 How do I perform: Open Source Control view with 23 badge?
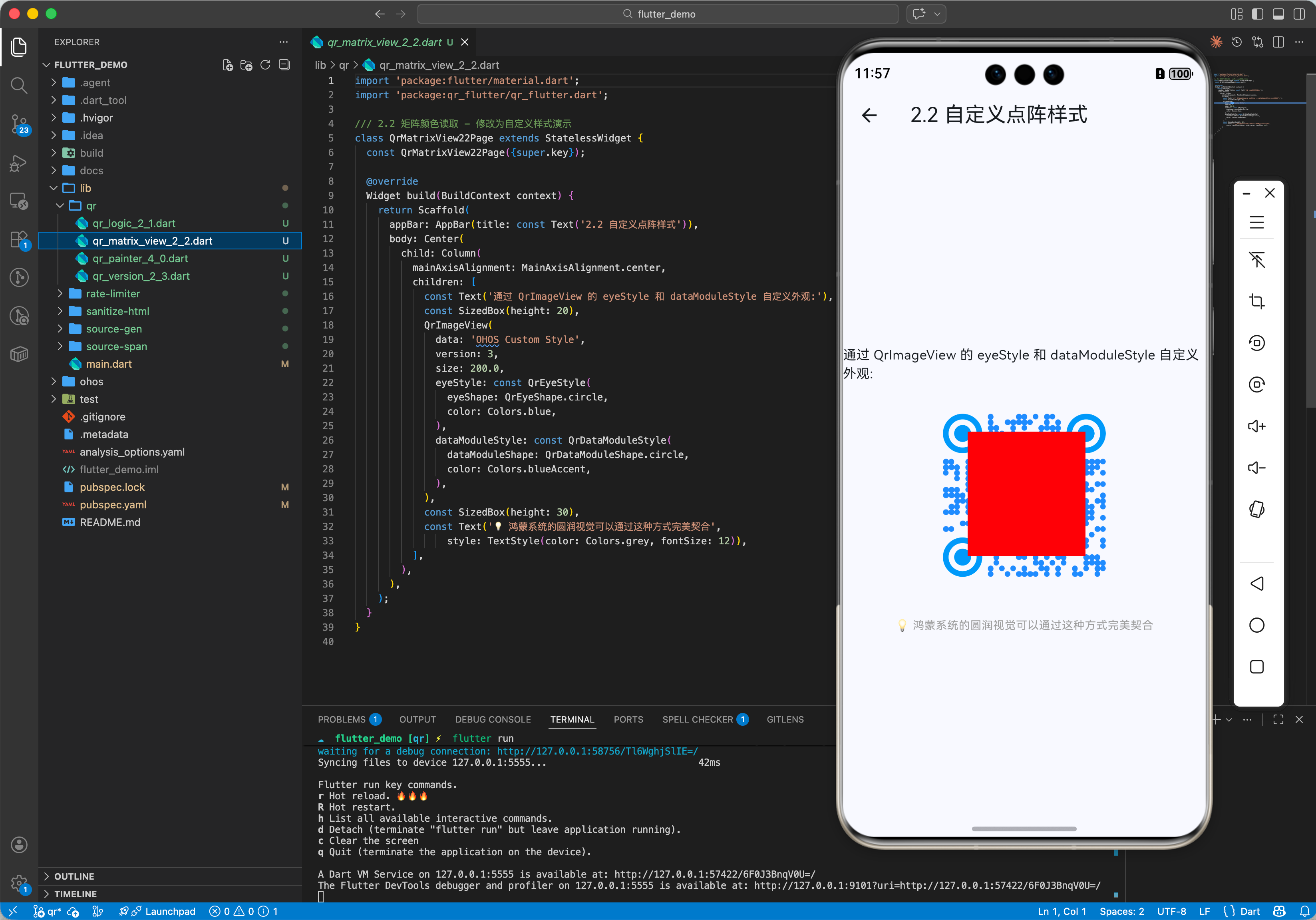tap(19, 123)
